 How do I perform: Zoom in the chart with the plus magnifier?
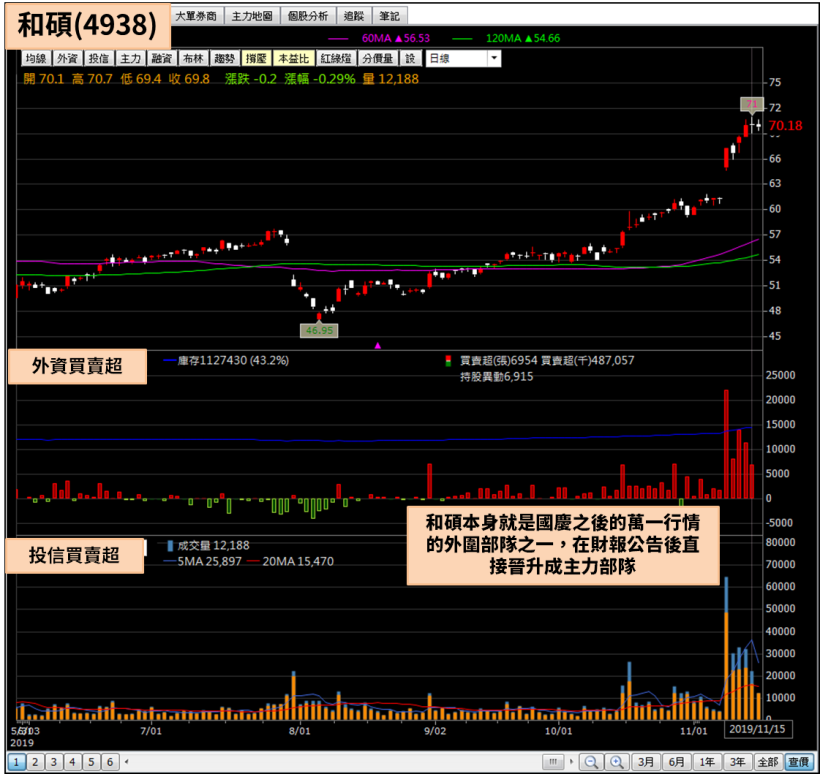(617, 761)
